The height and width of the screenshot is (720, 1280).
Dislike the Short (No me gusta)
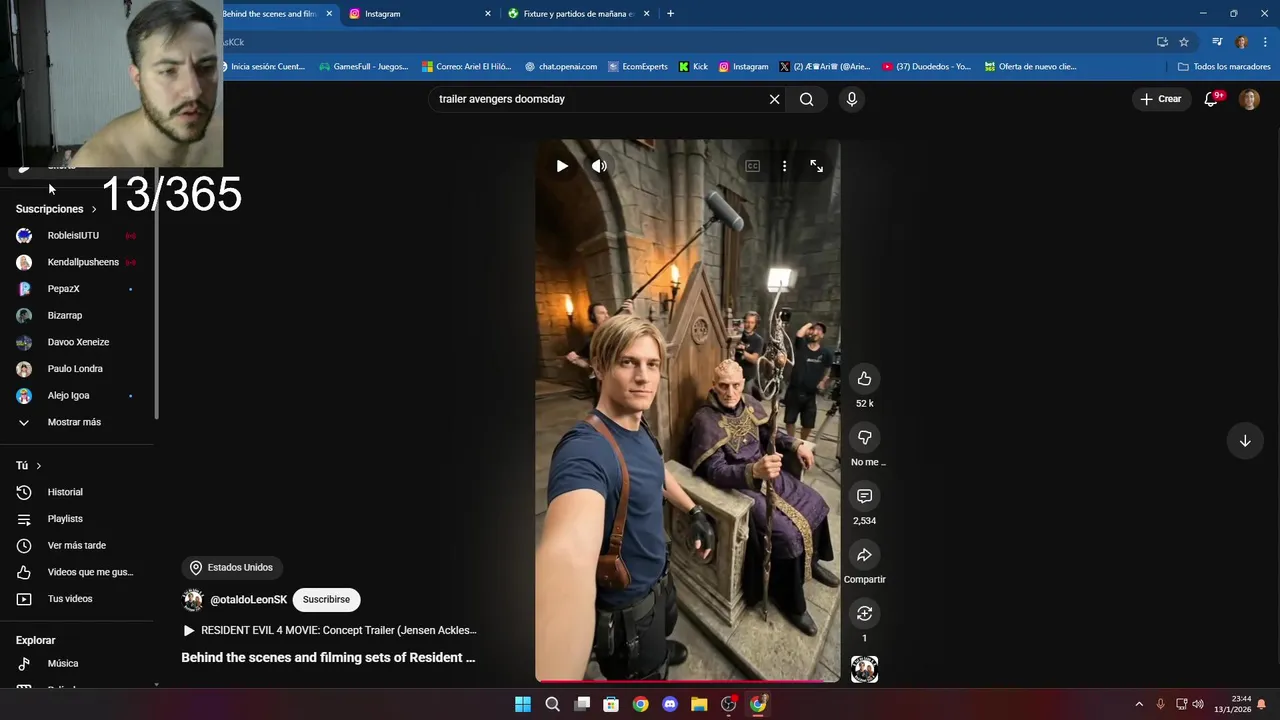point(864,437)
